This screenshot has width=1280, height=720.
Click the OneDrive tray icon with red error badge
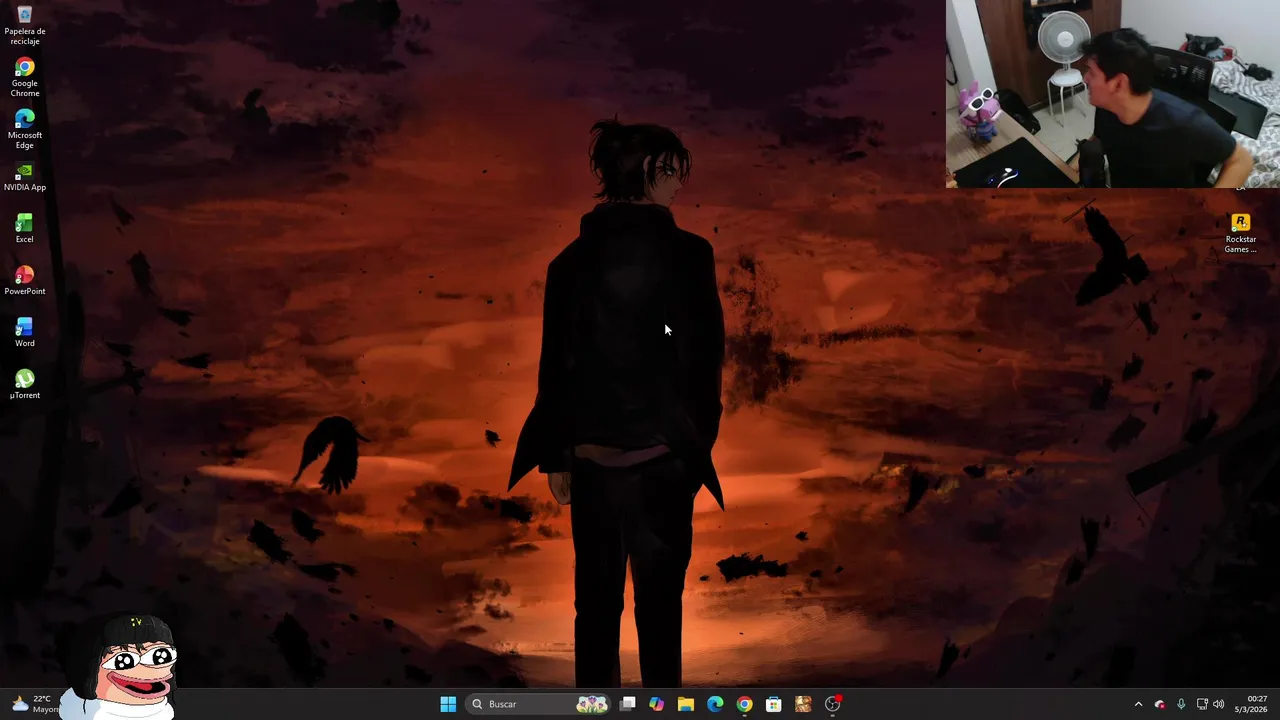[1160, 704]
